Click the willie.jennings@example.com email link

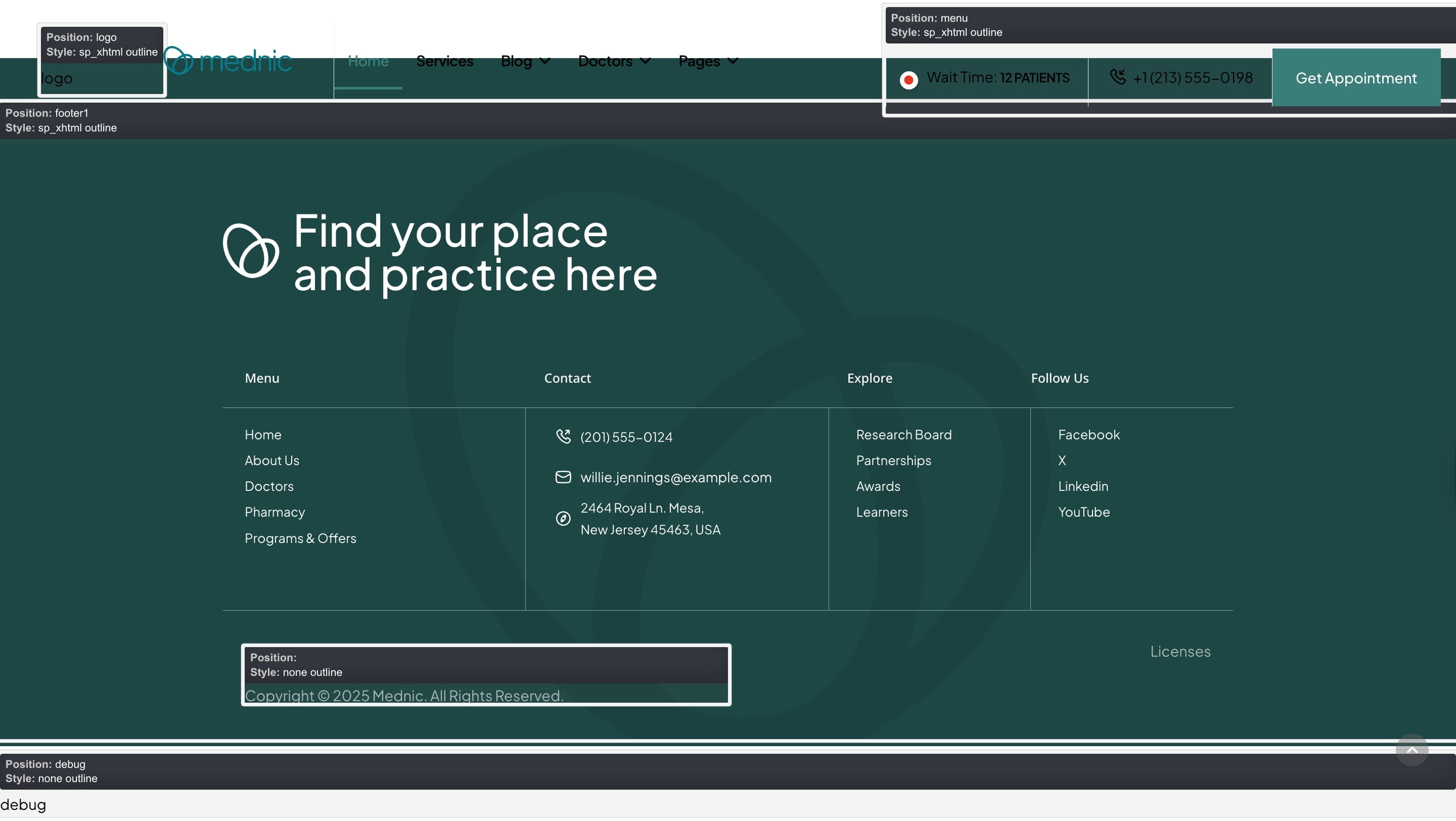pos(675,477)
